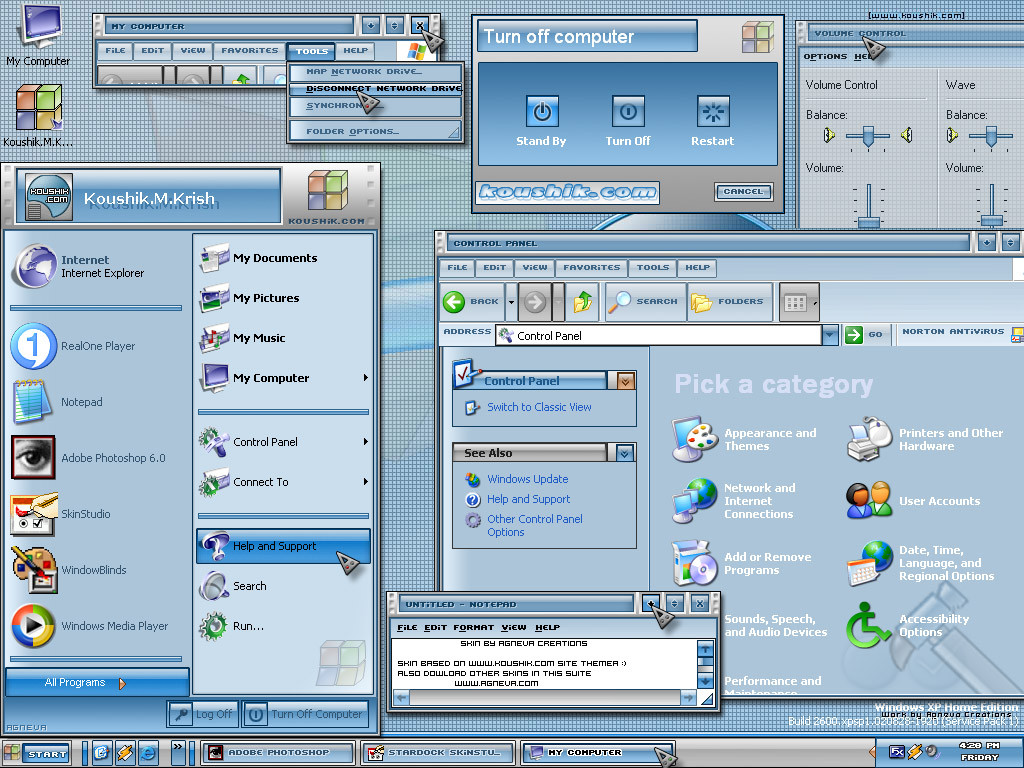This screenshot has width=1024, height=768.
Task: Click Switch to Classic View link
Action: coord(539,407)
